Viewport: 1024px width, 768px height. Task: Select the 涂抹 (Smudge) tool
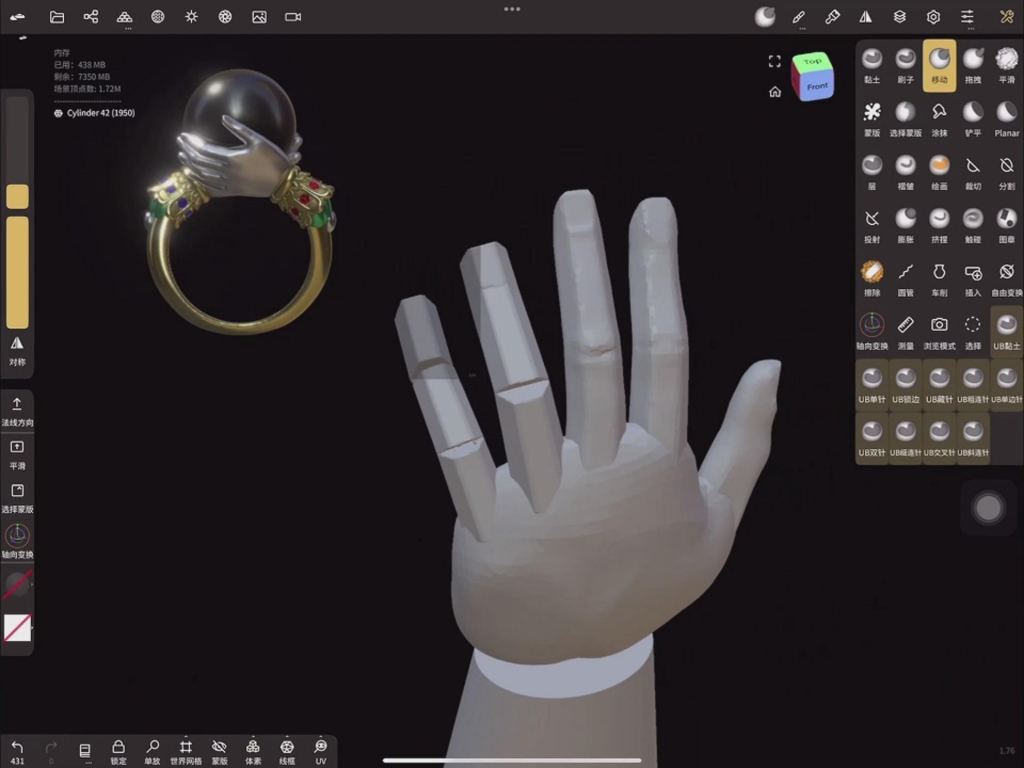[x=939, y=119]
